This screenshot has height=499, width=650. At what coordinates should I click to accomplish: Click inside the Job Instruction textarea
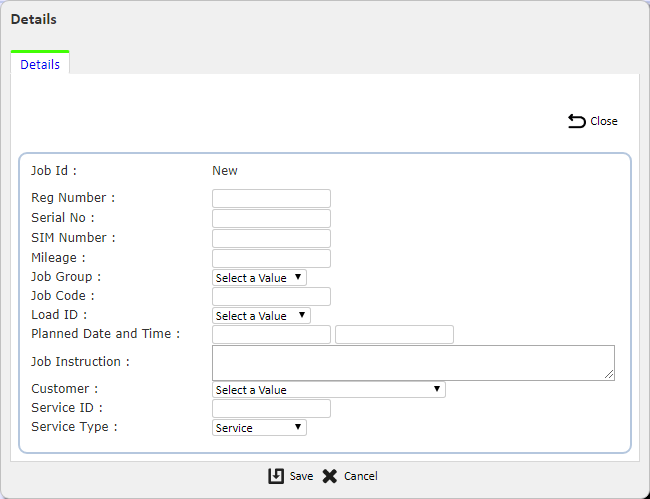[x=413, y=363]
